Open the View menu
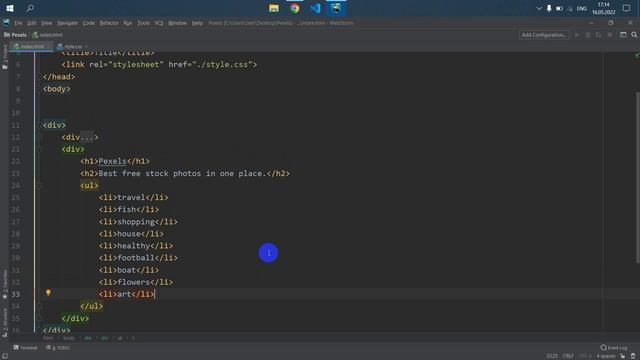Screen dimensions: 640x360 47,23
